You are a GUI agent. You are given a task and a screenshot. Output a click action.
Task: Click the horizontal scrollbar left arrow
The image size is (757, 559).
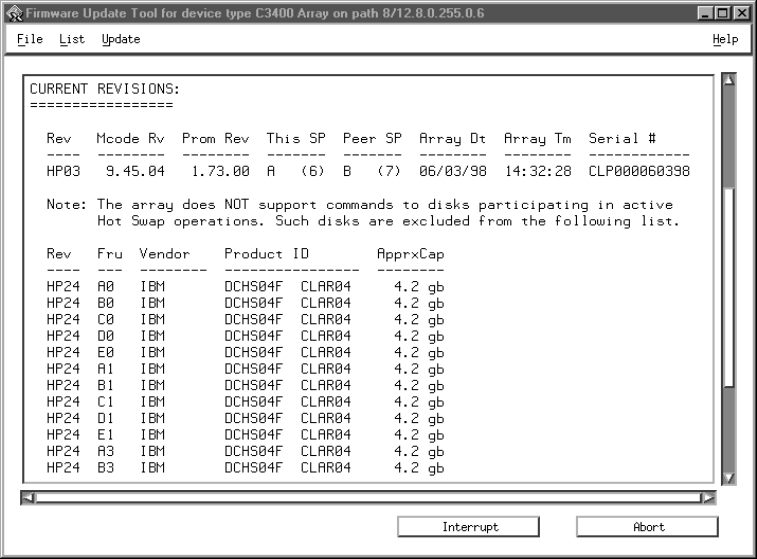point(29,495)
